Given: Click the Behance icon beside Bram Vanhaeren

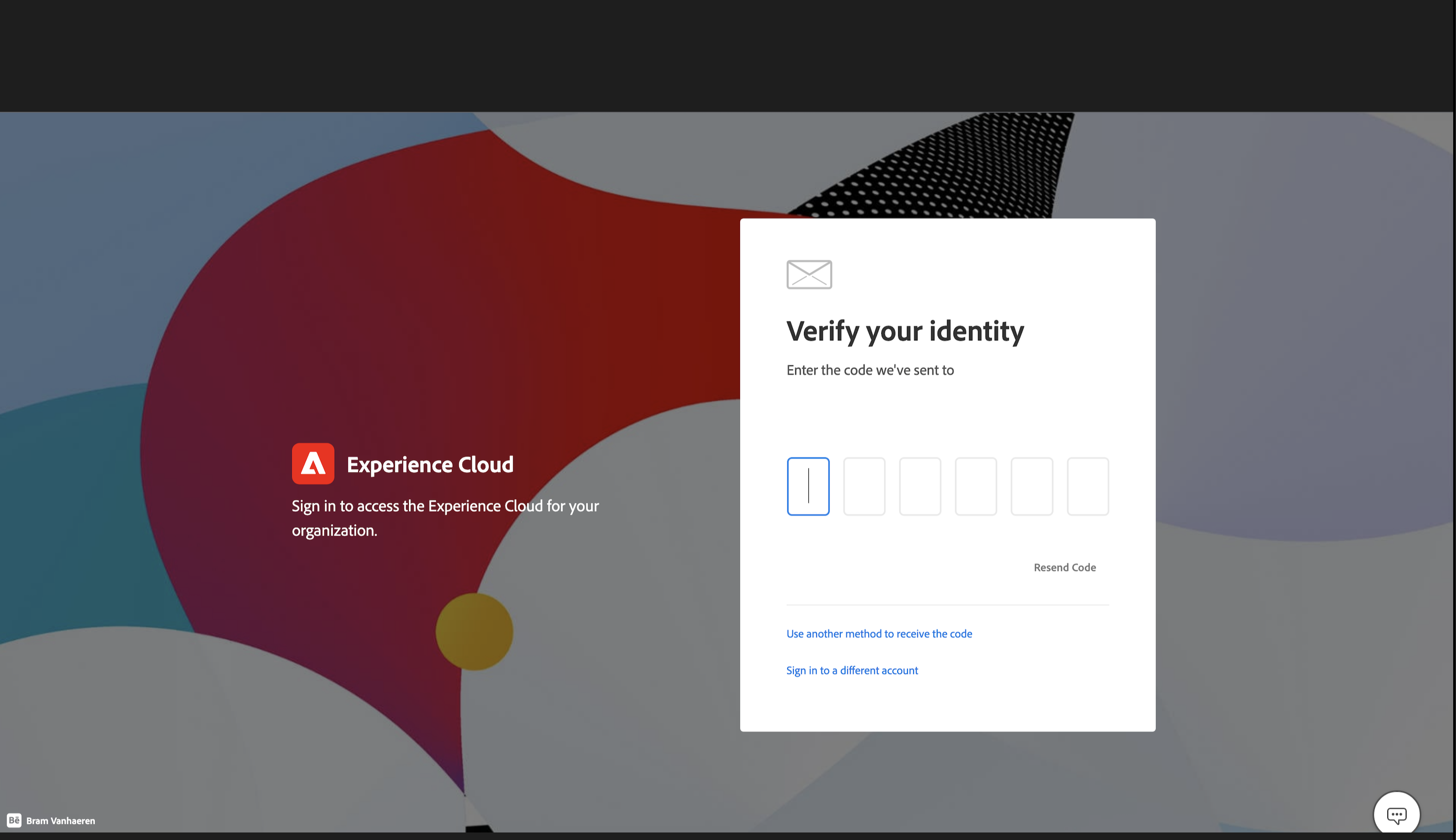Looking at the screenshot, I should pyautogui.click(x=14, y=820).
